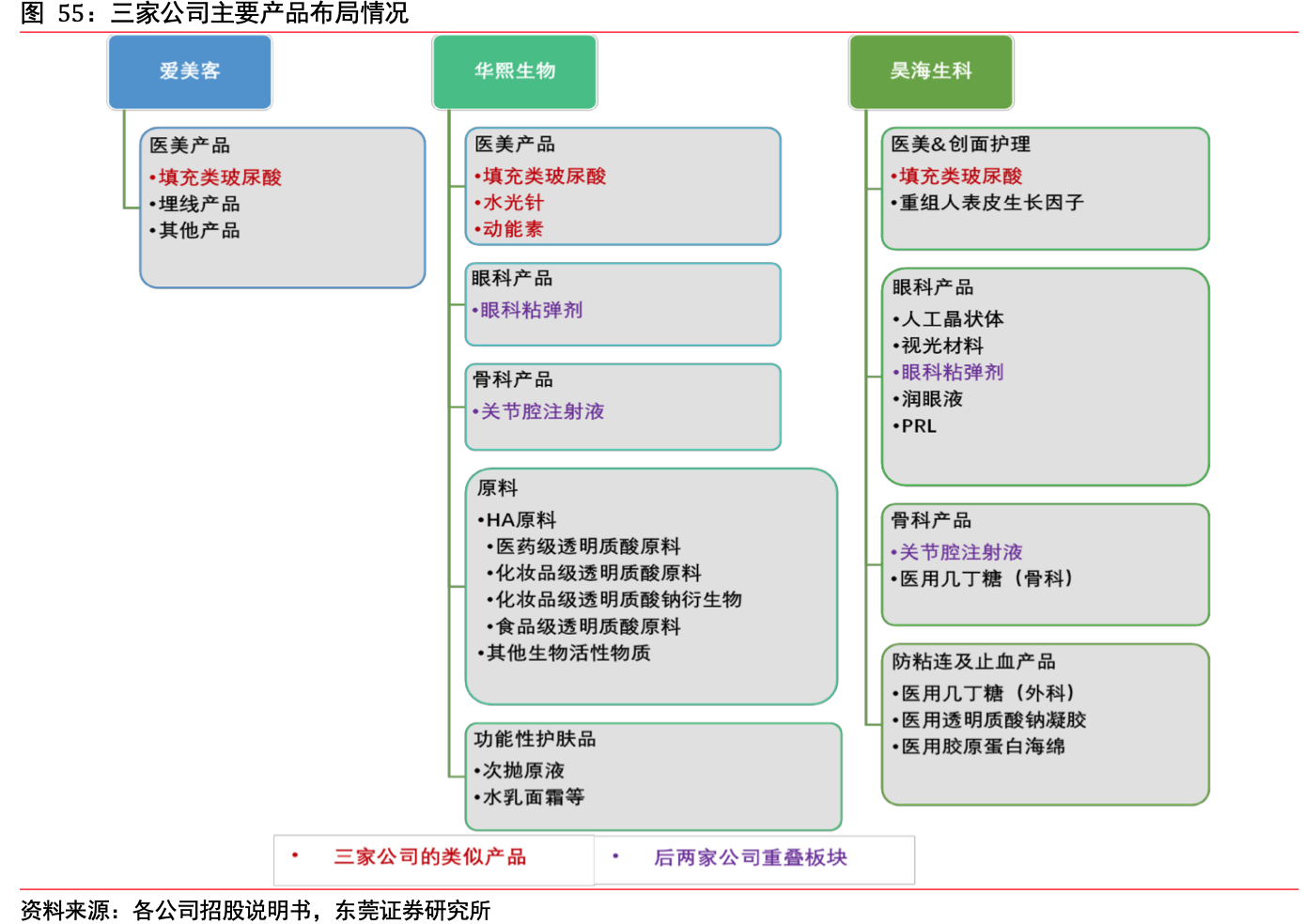Image resolution: width=1304 pixels, height=924 pixels.
Task: Click 埋线产品 under 爱美客
Action: tap(198, 204)
